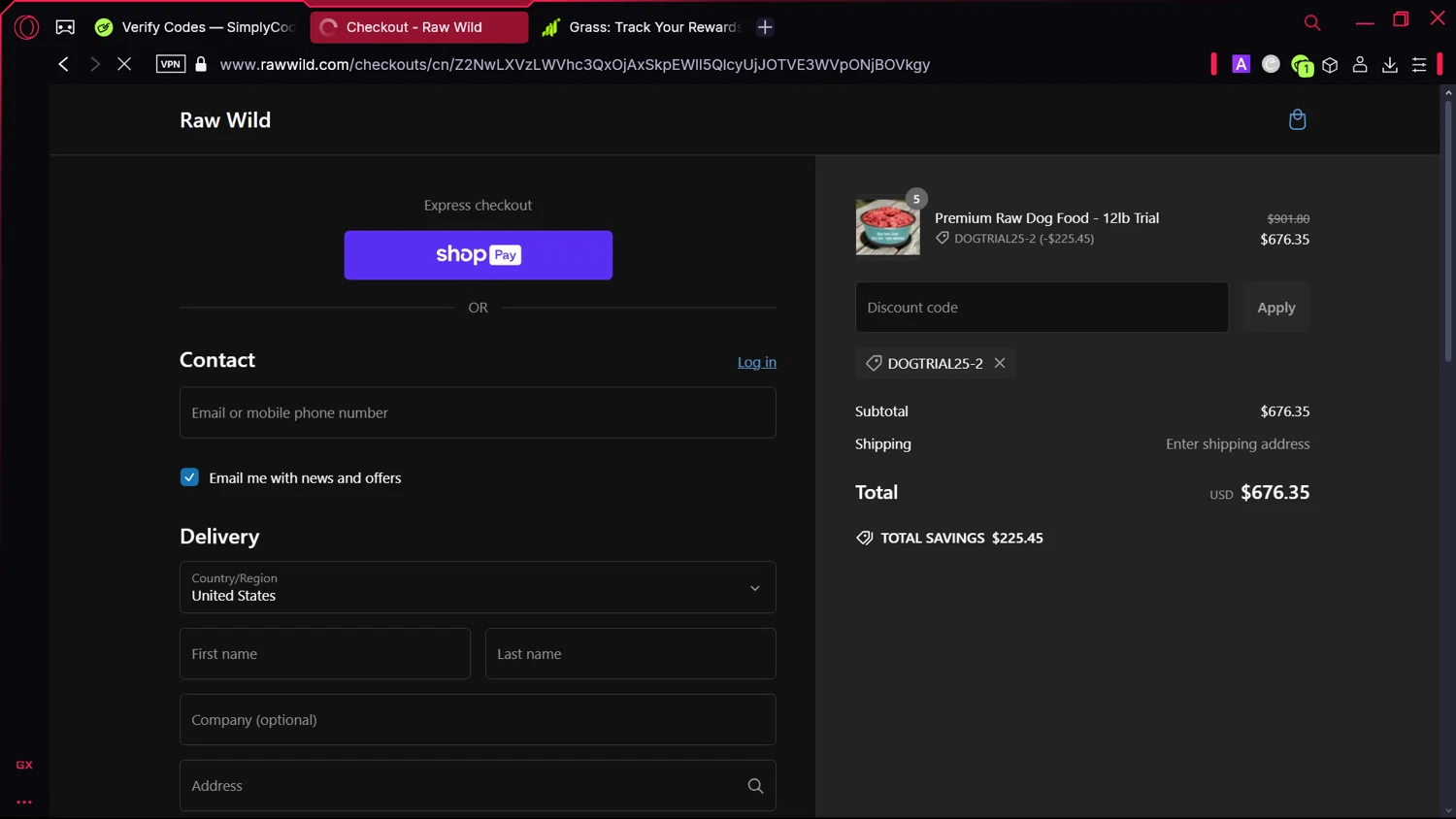The height and width of the screenshot is (819, 1456).
Task: Open the purple A extension icon
Action: pyautogui.click(x=1241, y=64)
